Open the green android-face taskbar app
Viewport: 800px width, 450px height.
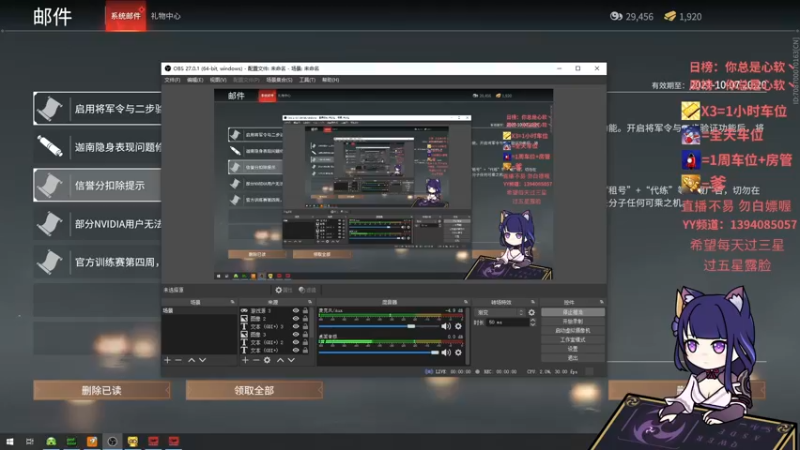(51, 441)
